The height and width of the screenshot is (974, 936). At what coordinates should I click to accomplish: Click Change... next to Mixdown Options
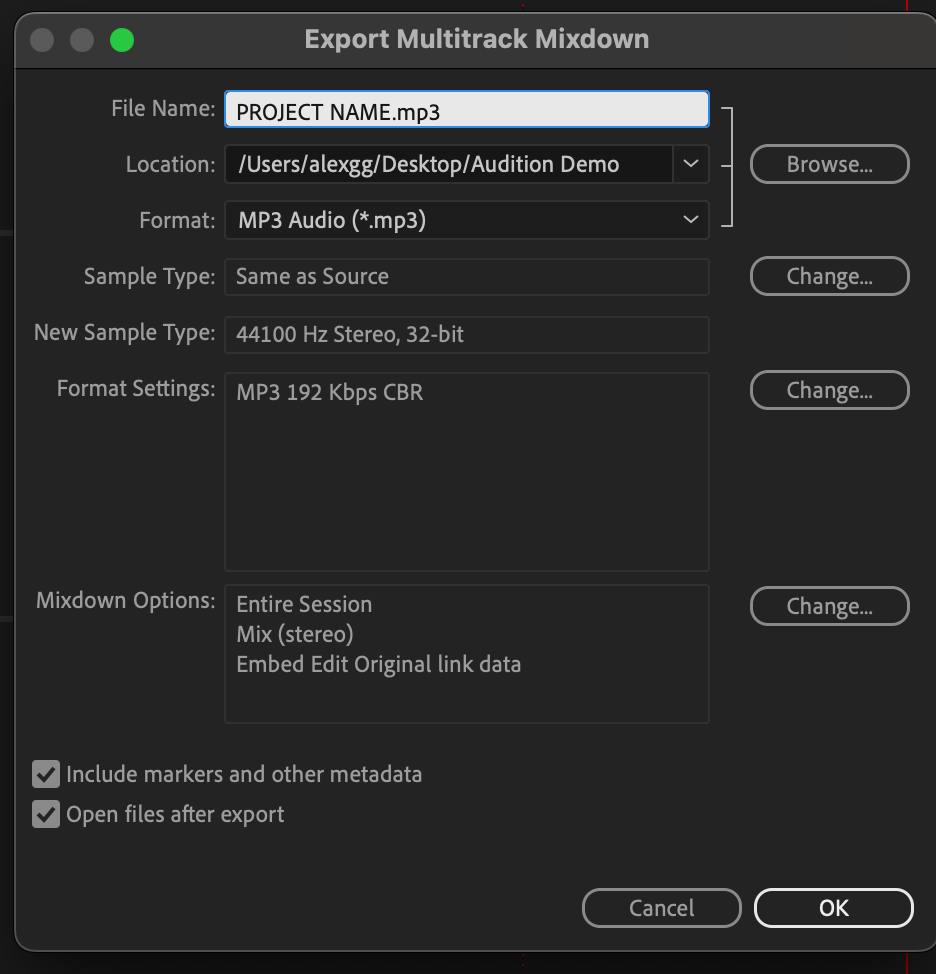pos(829,606)
